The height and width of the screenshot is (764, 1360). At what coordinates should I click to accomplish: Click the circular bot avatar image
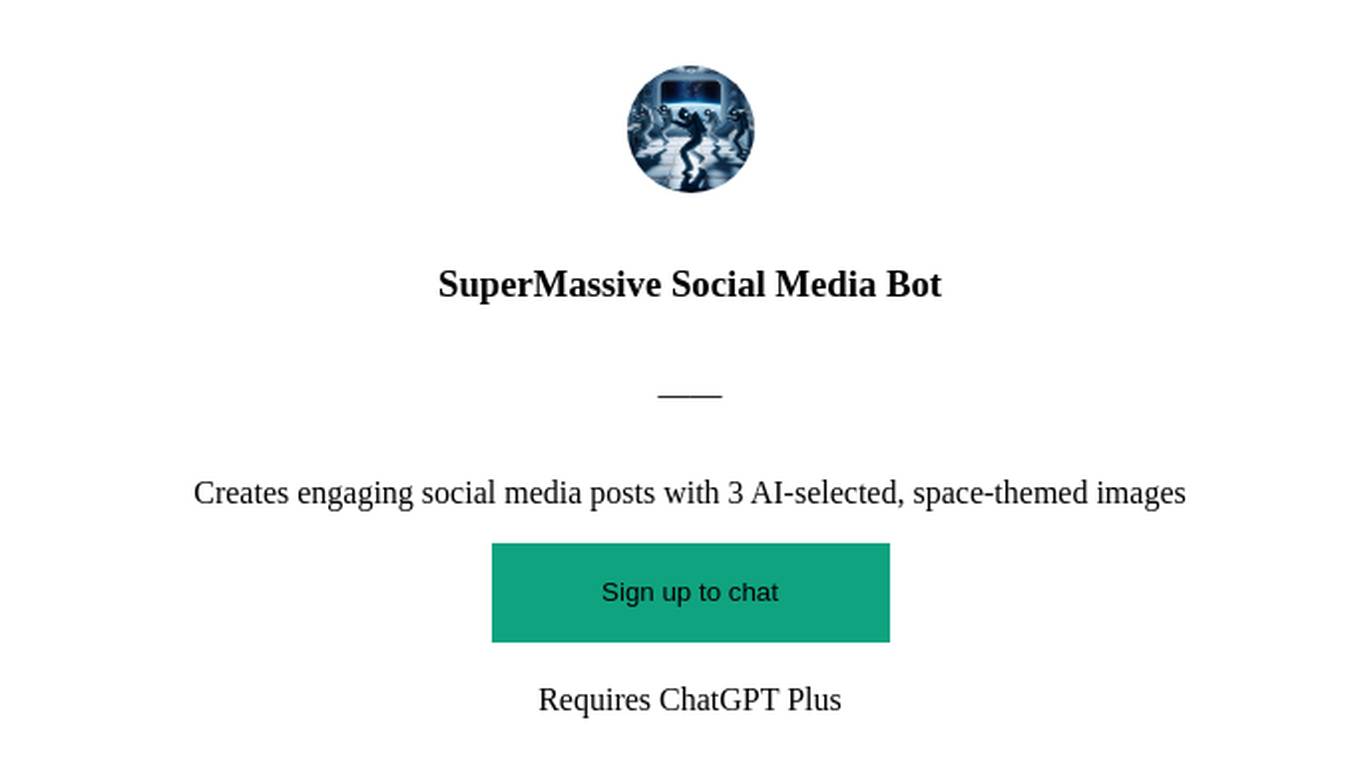click(690, 129)
